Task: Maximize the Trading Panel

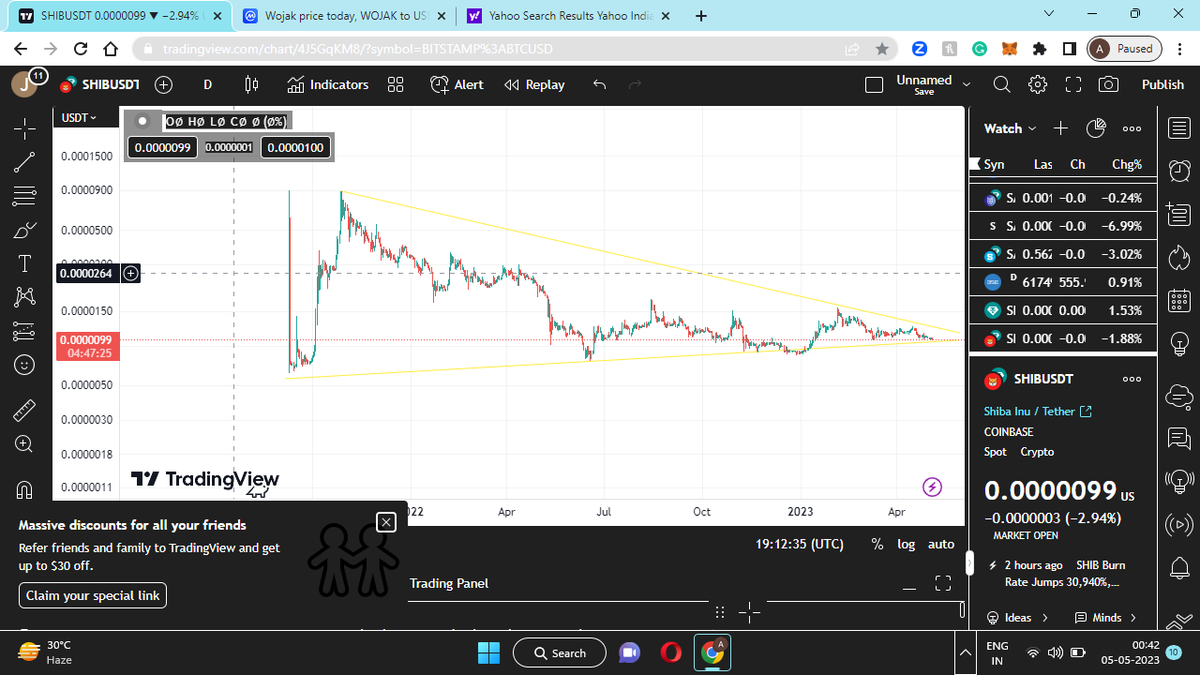Action: [941, 583]
